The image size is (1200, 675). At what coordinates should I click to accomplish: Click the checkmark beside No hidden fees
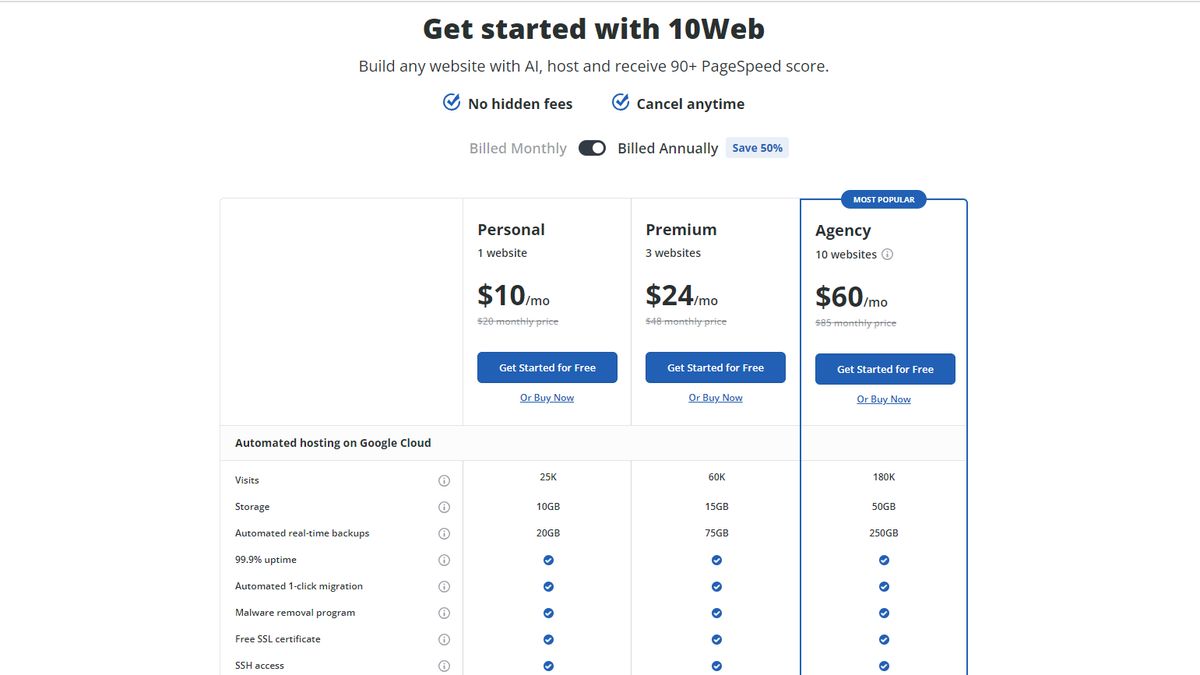(451, 101)
